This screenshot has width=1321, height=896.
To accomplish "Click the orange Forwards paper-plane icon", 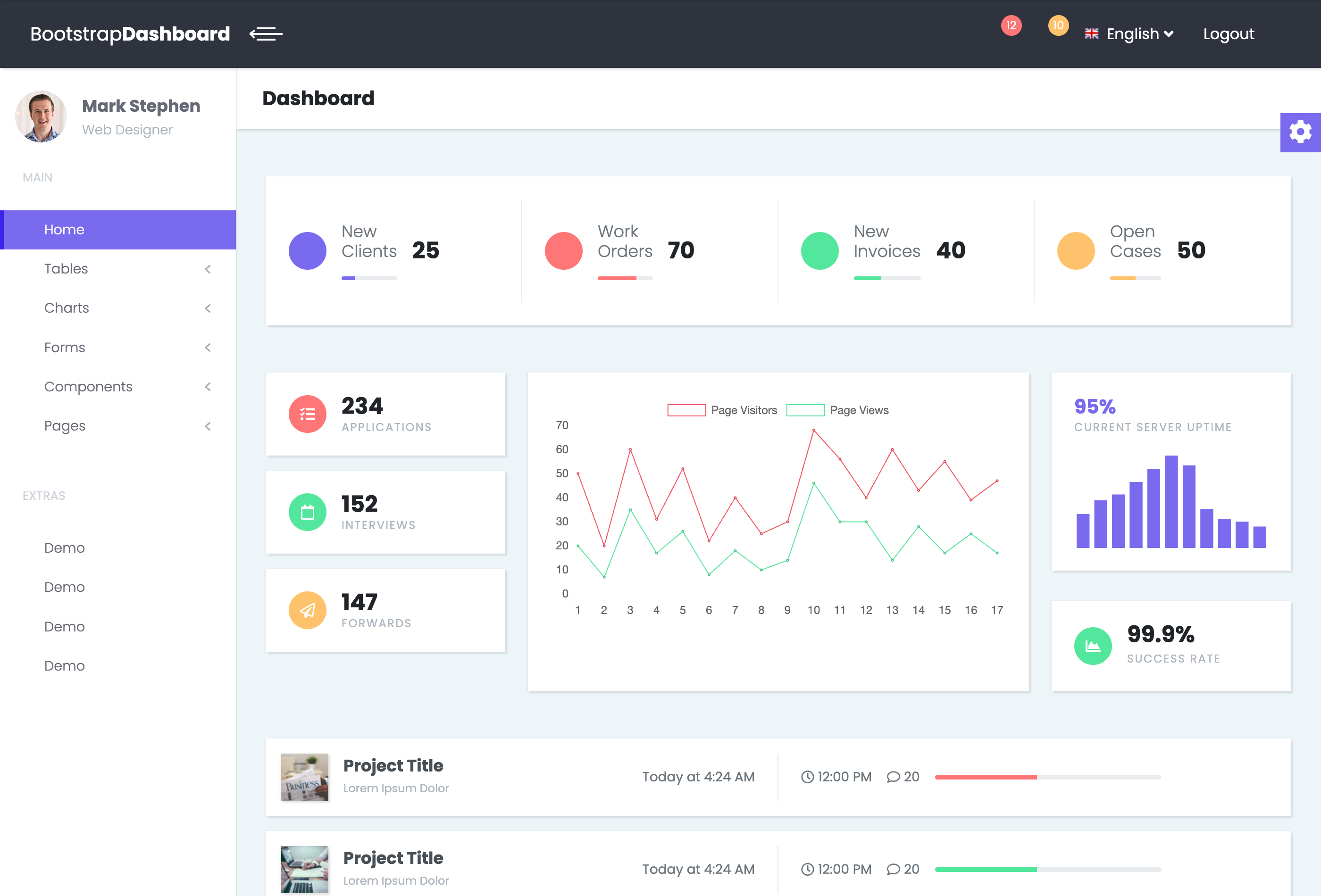I will coord(308,610).
